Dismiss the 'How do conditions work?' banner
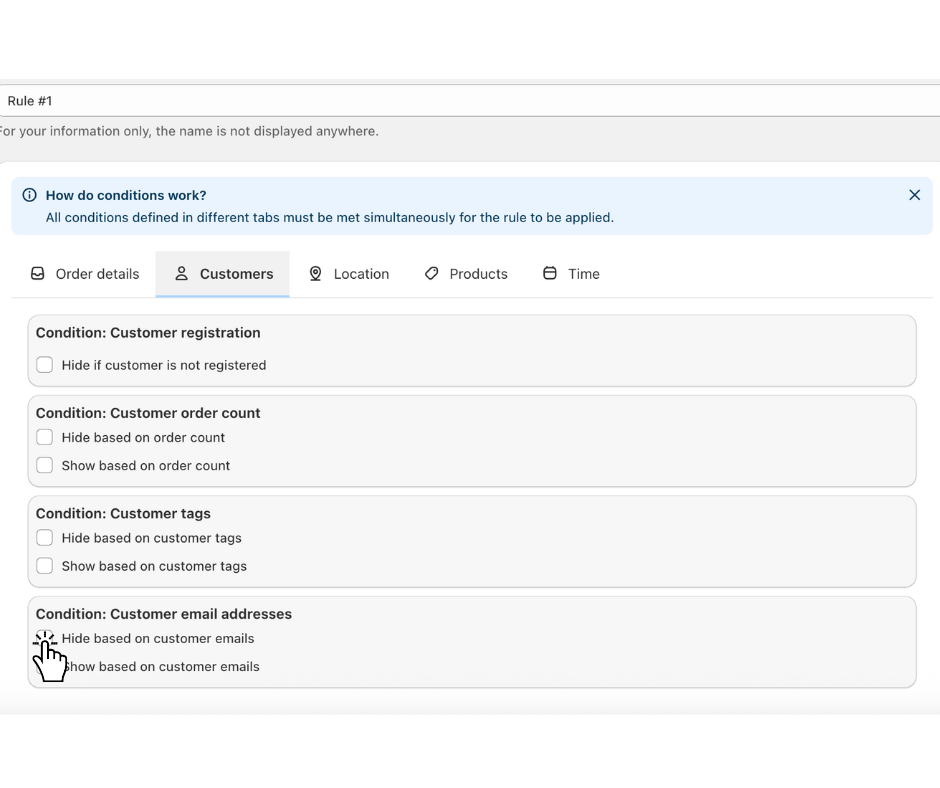Viewport: 940px width, 788px height. coord(914,195)
